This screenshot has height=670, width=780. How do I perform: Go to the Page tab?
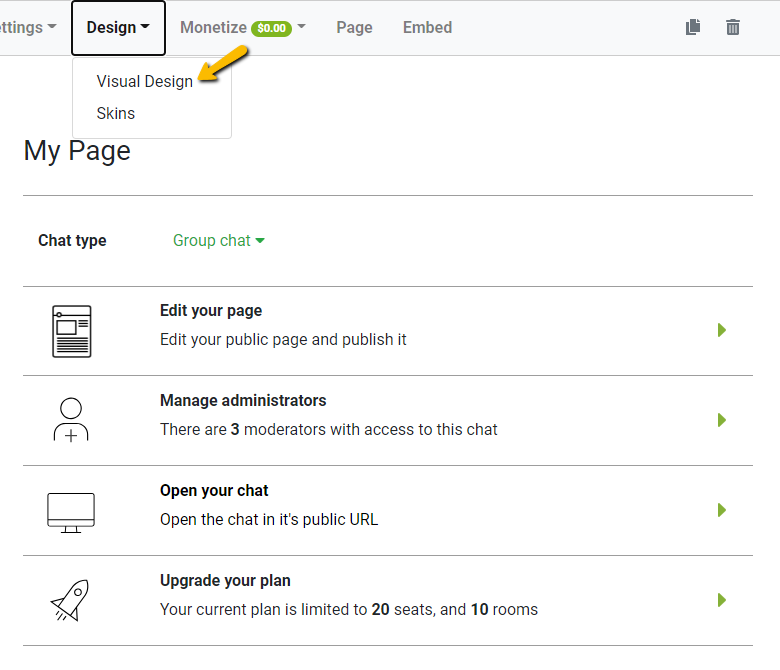coord(354,28)
